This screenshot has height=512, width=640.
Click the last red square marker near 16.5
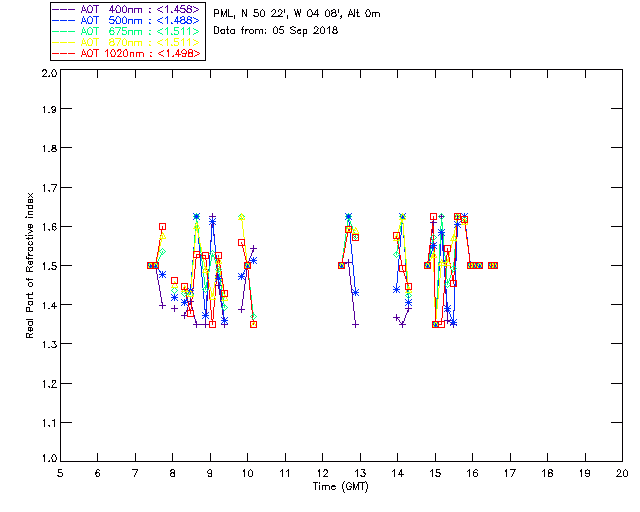coord(493,265)
